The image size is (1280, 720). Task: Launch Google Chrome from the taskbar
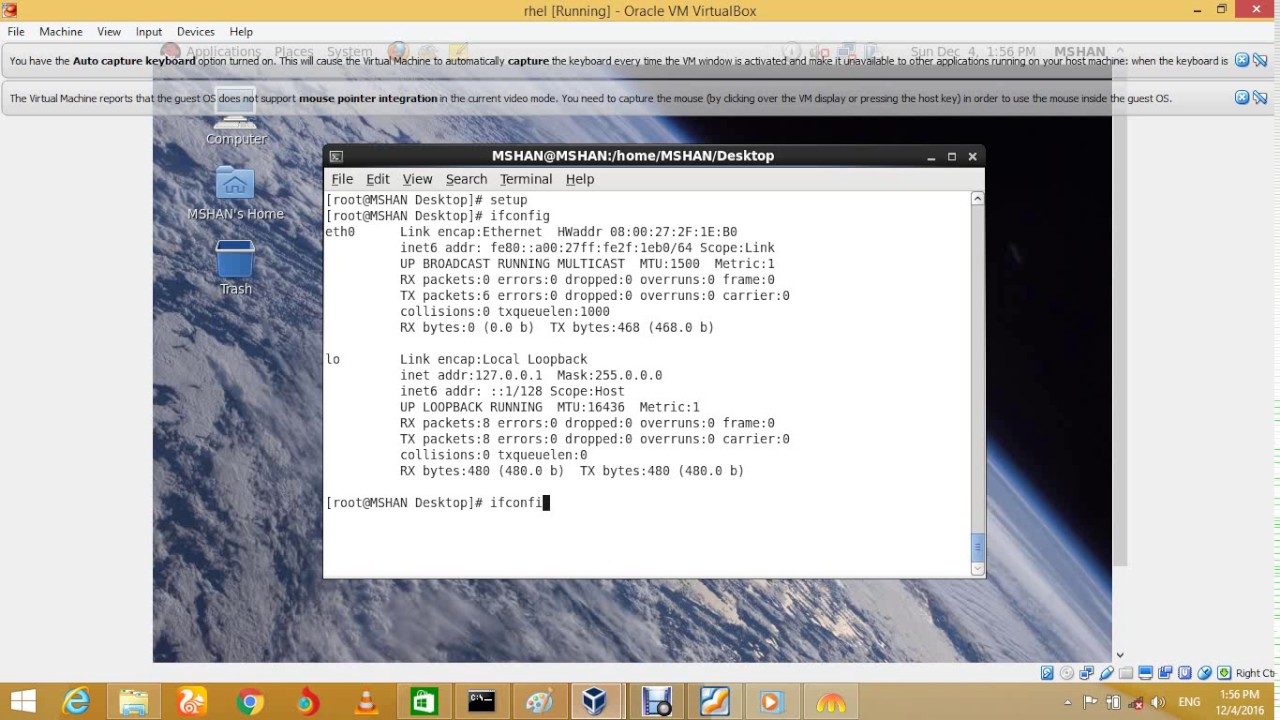250,702
